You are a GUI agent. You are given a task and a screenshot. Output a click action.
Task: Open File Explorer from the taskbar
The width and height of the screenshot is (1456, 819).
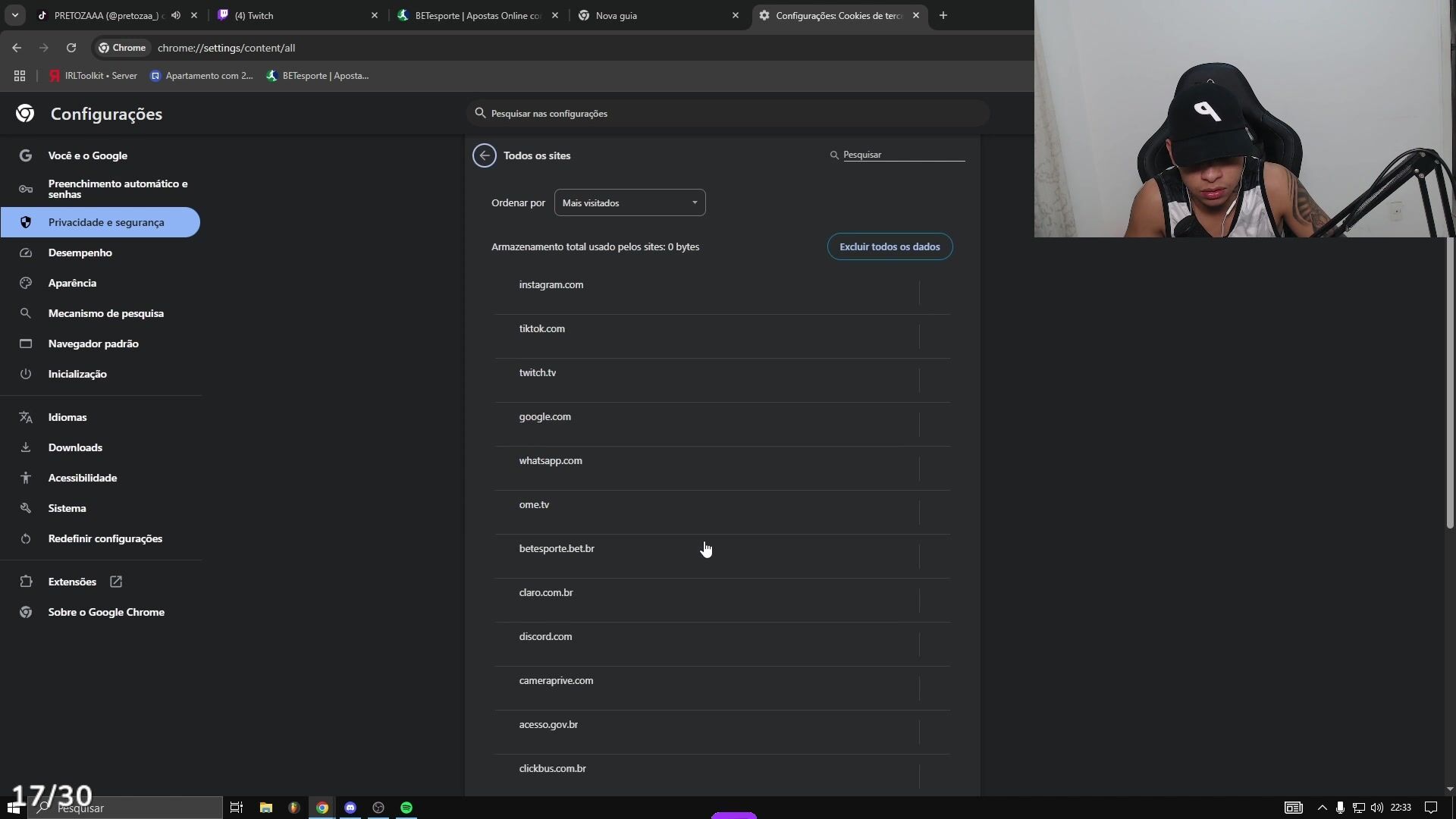[265, 808]
